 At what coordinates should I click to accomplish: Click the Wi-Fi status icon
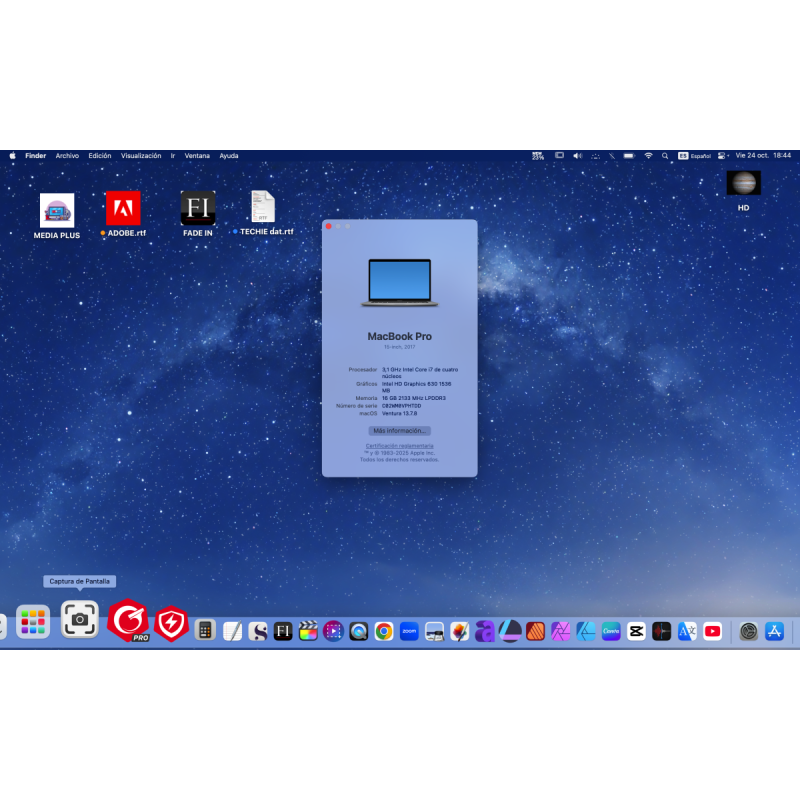point(648,156)
